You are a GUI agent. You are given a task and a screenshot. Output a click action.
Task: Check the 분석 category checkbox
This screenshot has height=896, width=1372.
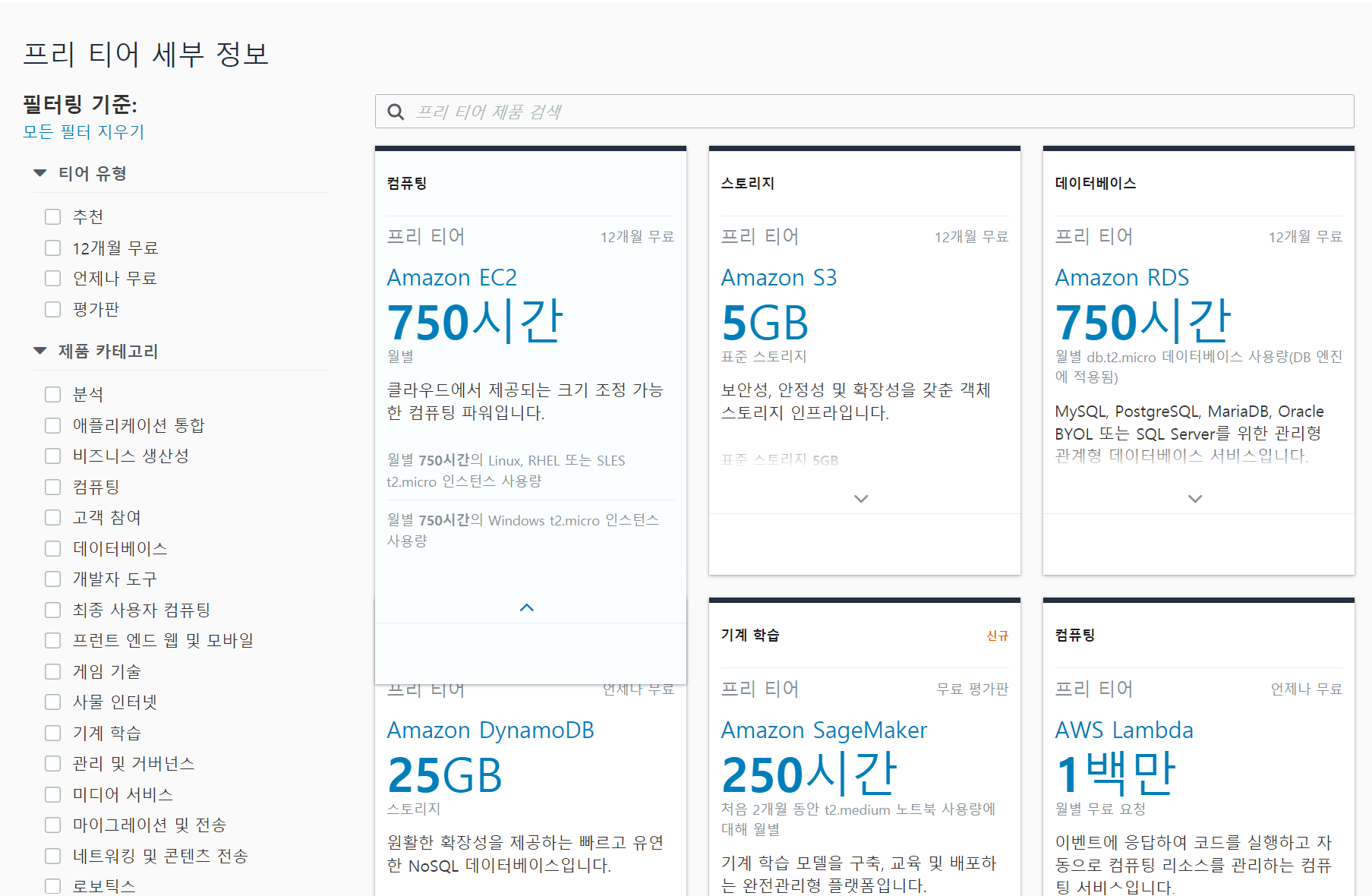(52, 394)
